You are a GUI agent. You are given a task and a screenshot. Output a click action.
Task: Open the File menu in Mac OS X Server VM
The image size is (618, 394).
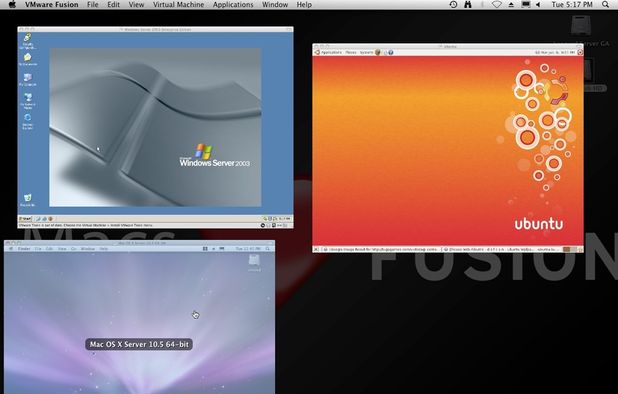tap(38, 249)
